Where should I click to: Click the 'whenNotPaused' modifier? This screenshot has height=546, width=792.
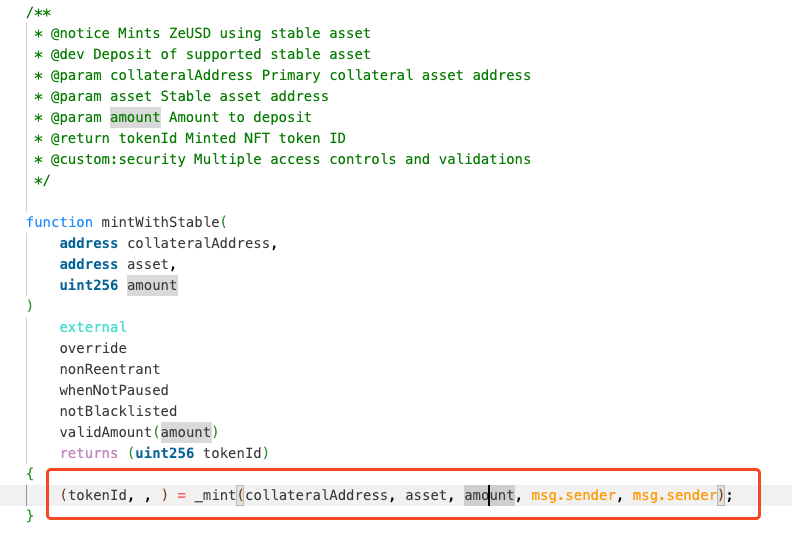point(114,390)
